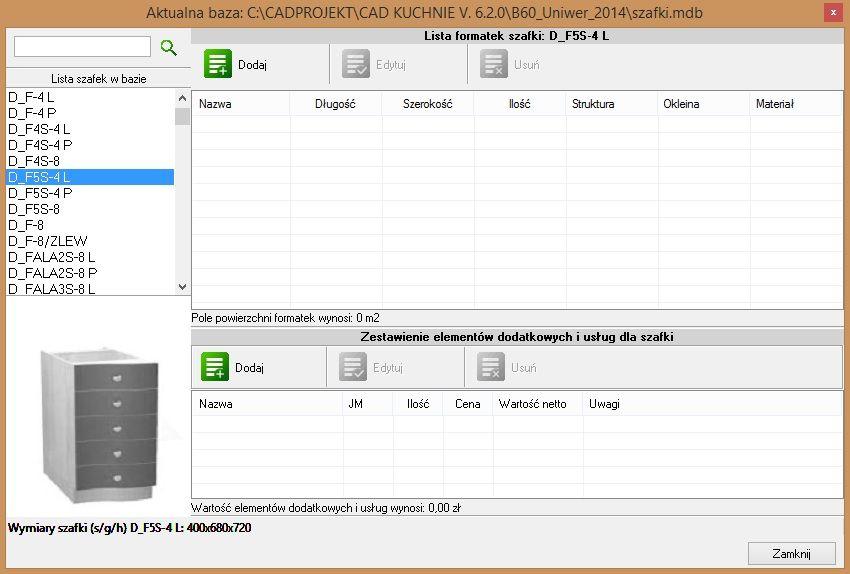This screenshot has width=850, height=574.
Task: Select D_F5S-4 P in cabinet list
Action: pyautogui.click(x=90, y=193)
